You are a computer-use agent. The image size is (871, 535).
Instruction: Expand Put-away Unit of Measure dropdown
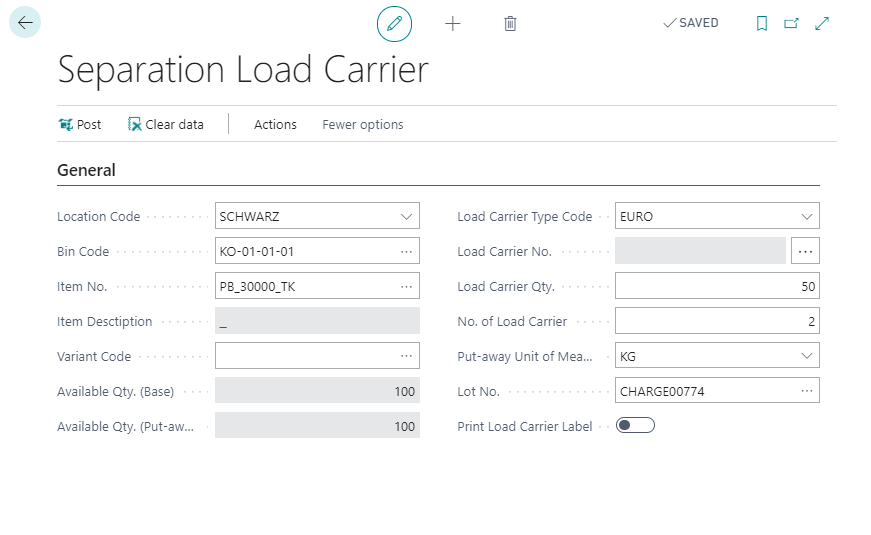tap(807, 356)
